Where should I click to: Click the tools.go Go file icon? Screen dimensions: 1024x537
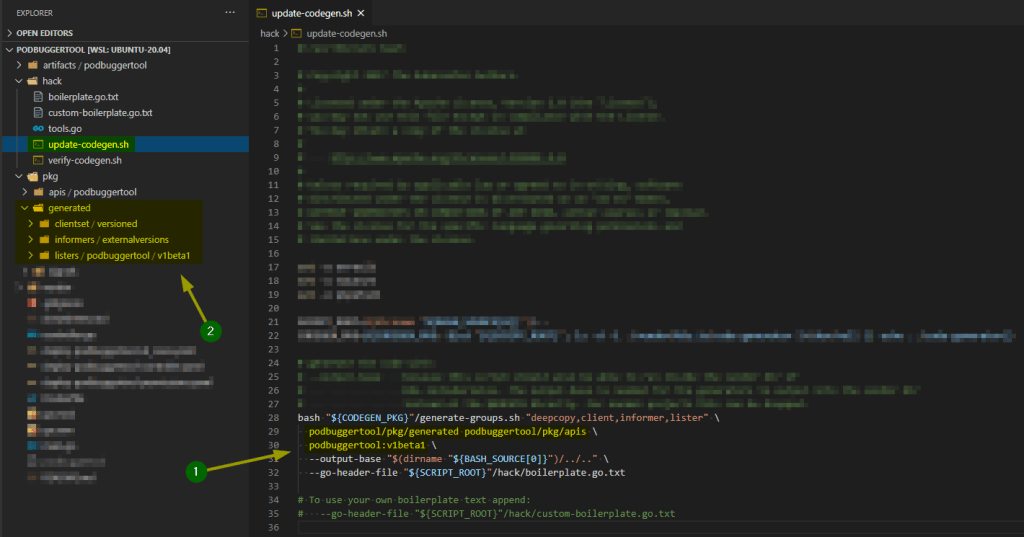pos(38,128)
